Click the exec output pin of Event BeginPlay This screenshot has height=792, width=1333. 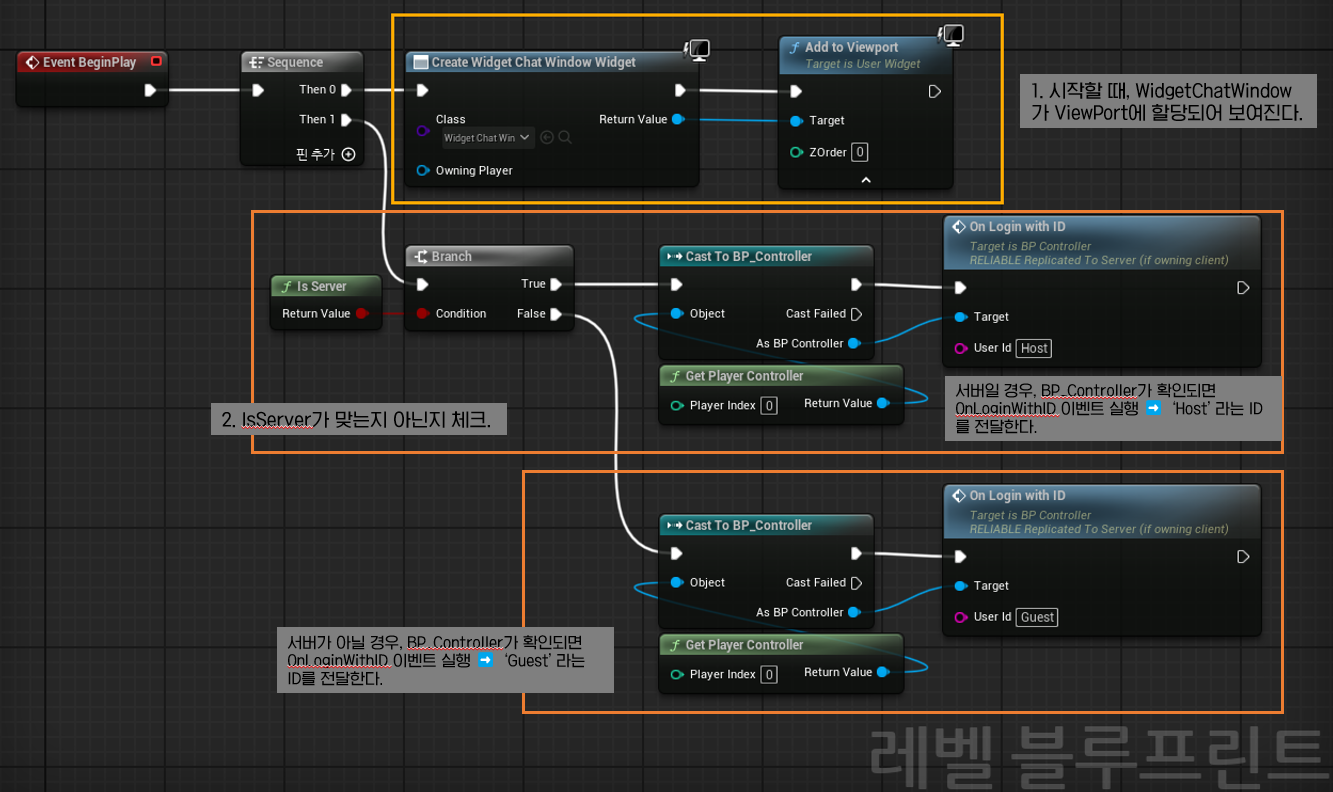[x=150, y=90]
